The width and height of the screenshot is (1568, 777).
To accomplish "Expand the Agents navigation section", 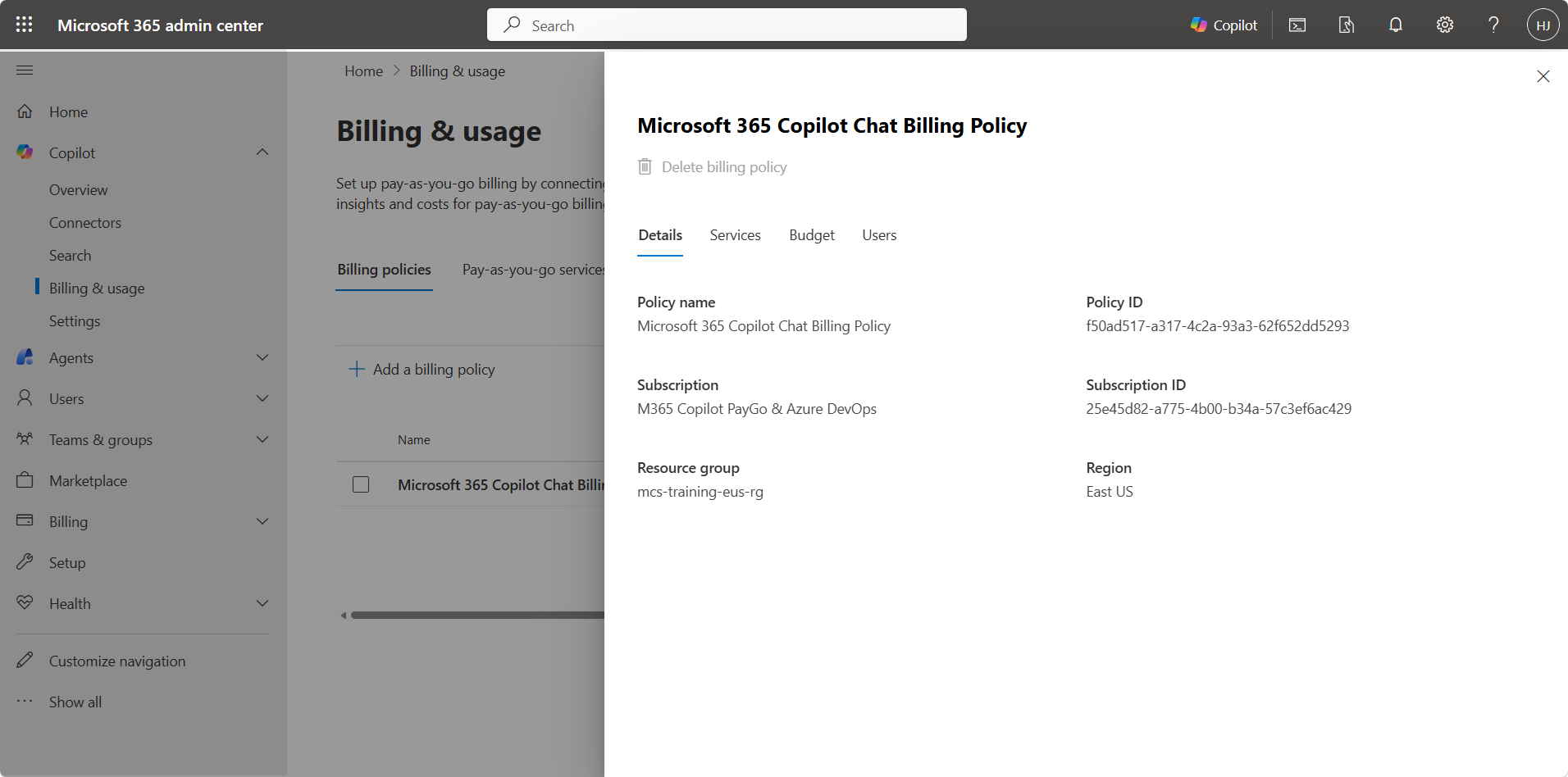I will pos(262,357).
